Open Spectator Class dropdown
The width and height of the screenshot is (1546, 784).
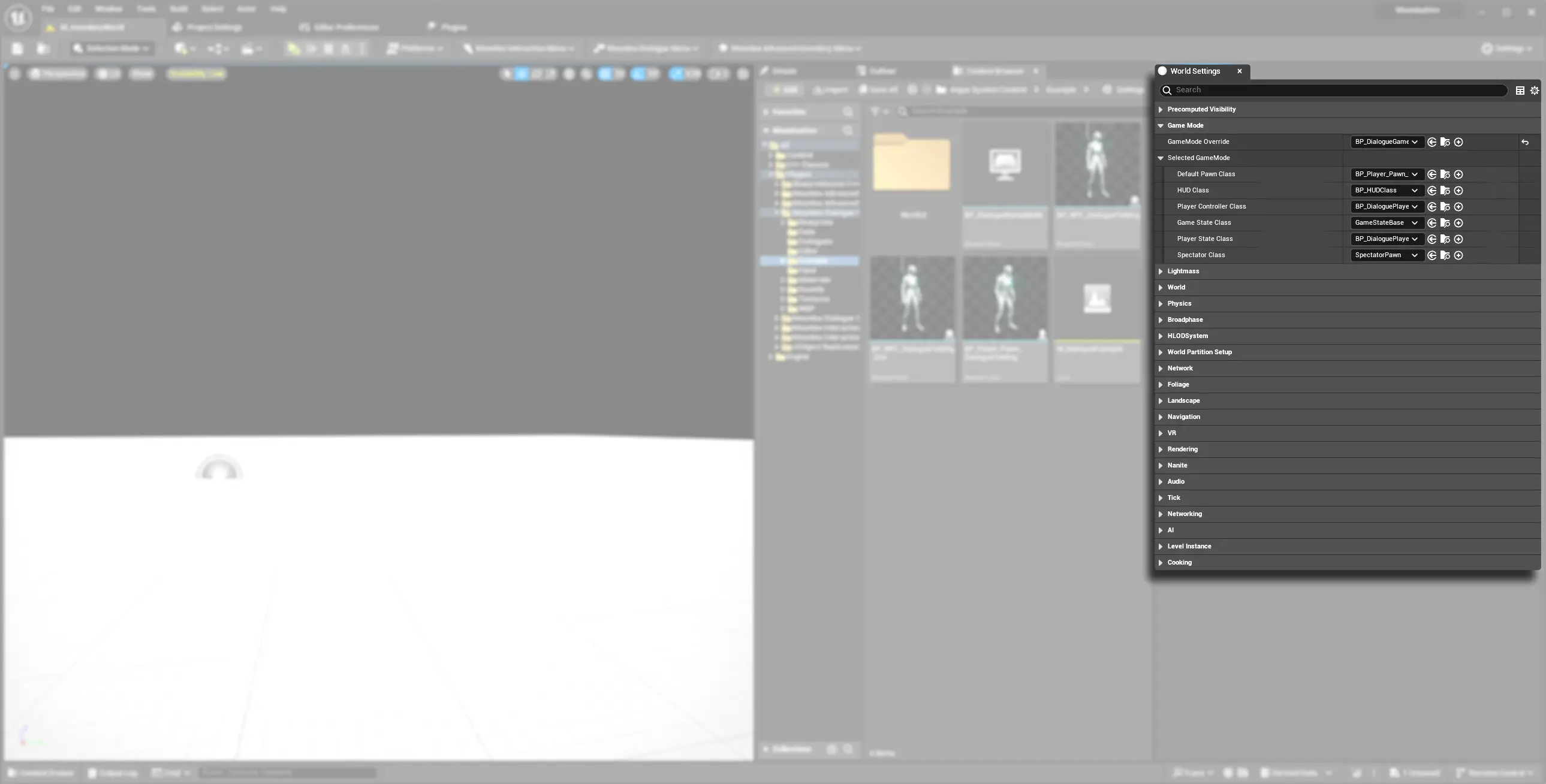tap(1386, 256)
